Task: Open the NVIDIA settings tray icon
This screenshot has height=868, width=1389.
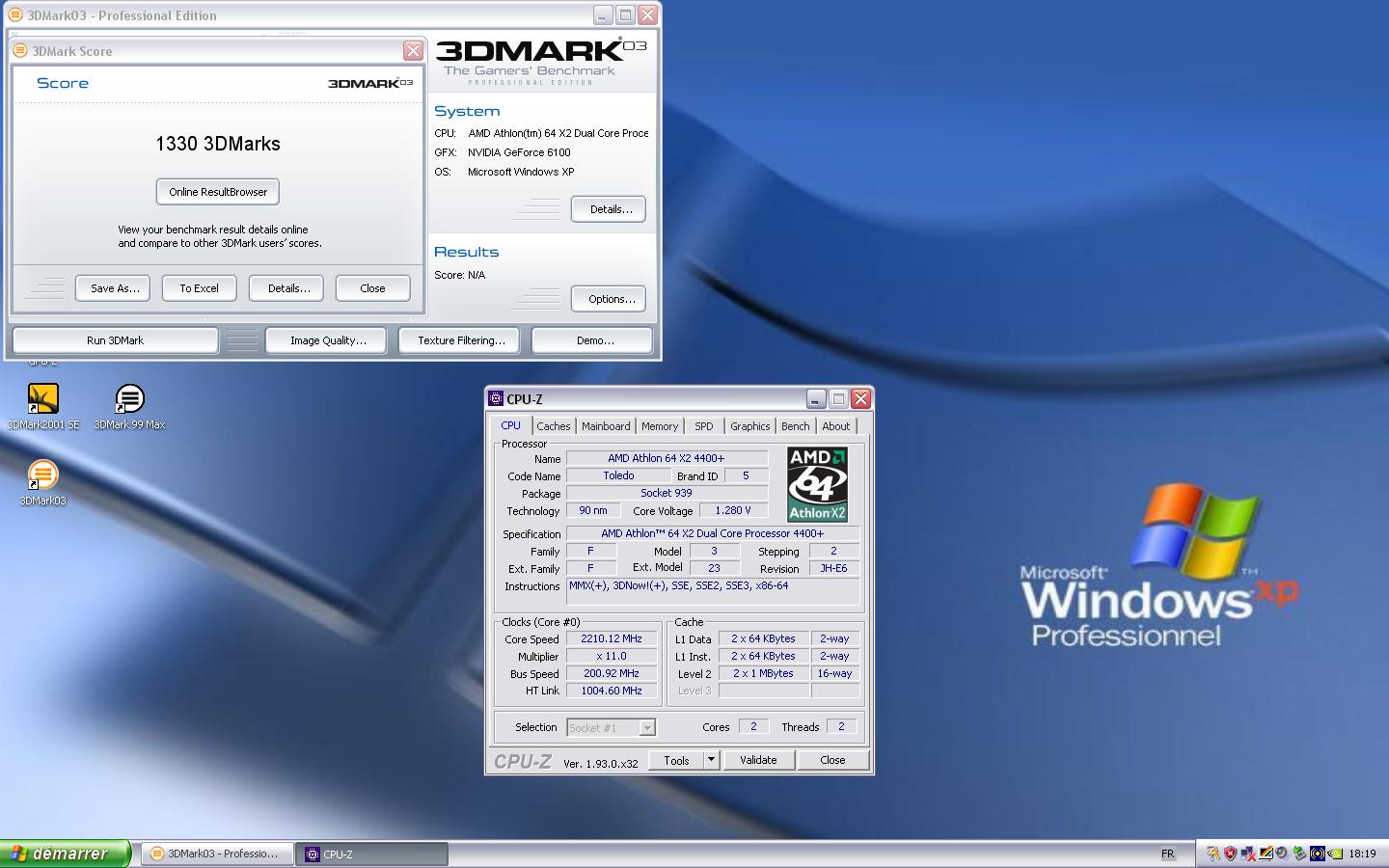Action: click(1335, 854)
